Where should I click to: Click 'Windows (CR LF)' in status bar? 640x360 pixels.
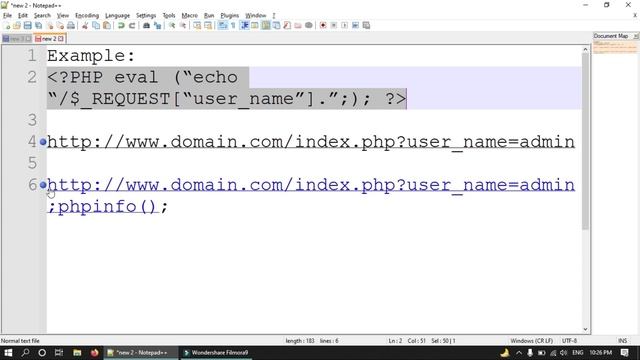point(531,340)
